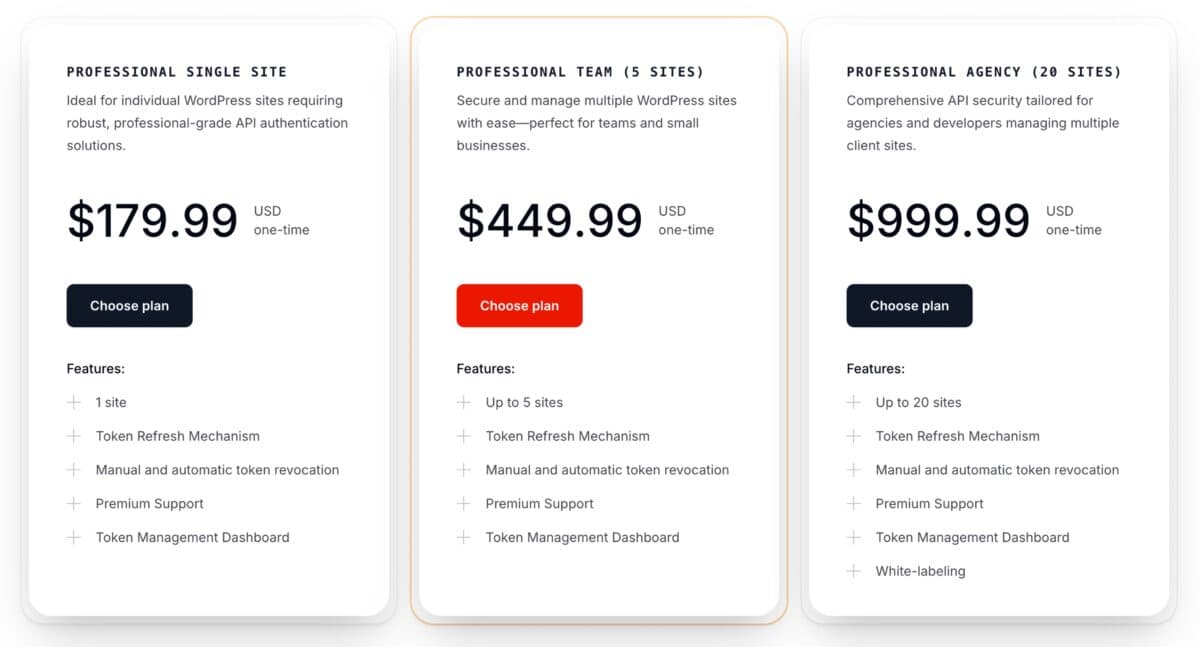Click the $179.99 price text
Screen dimensions: 1200x647
152,221
